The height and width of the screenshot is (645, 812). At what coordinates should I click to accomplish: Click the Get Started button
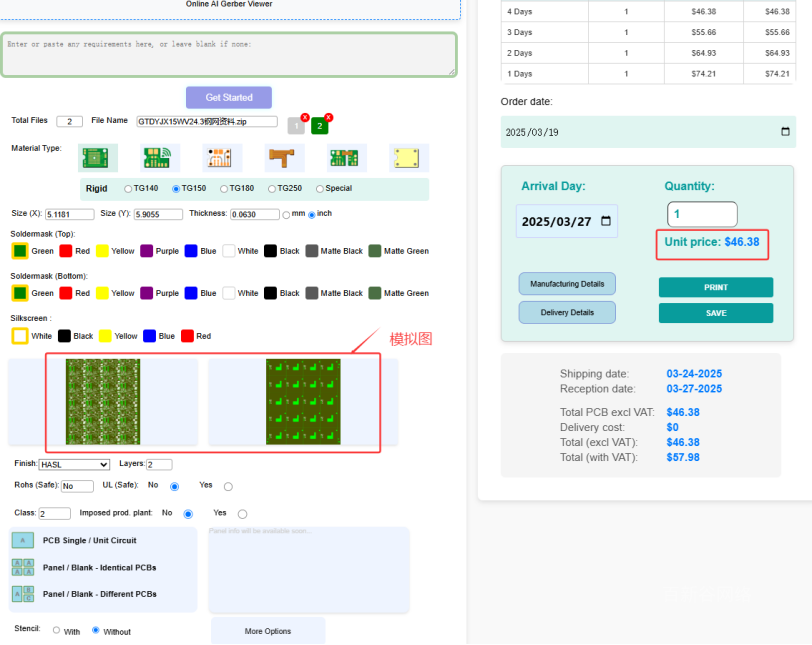(228, 97)
